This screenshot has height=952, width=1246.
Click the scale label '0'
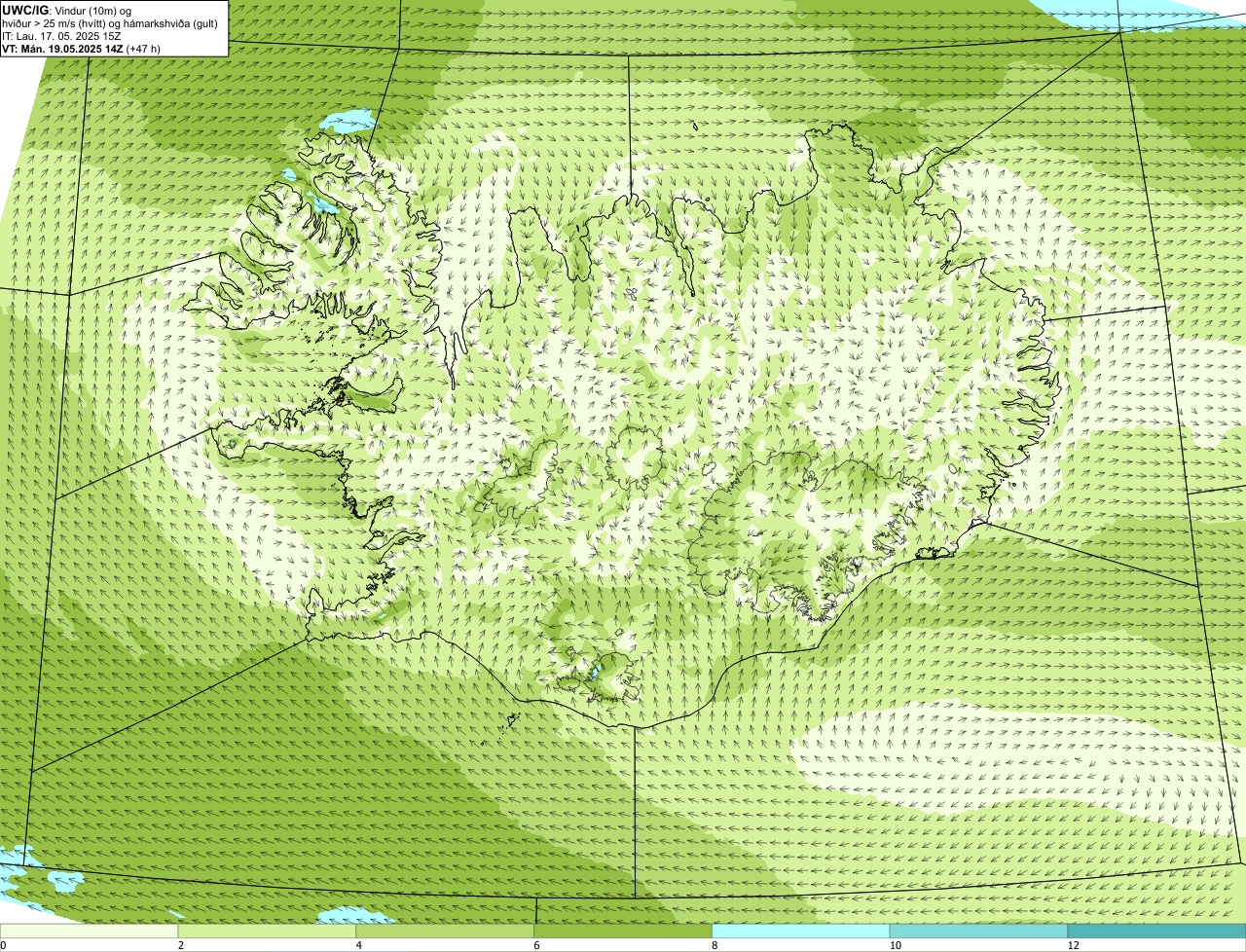(3, 945)
